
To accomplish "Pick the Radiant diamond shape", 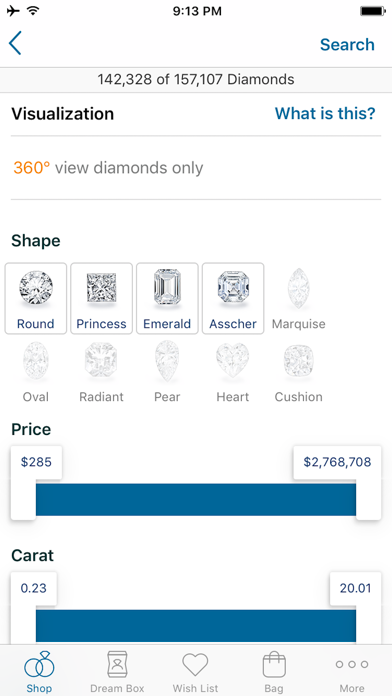I will pyautogui.click(x=102, y=372).
